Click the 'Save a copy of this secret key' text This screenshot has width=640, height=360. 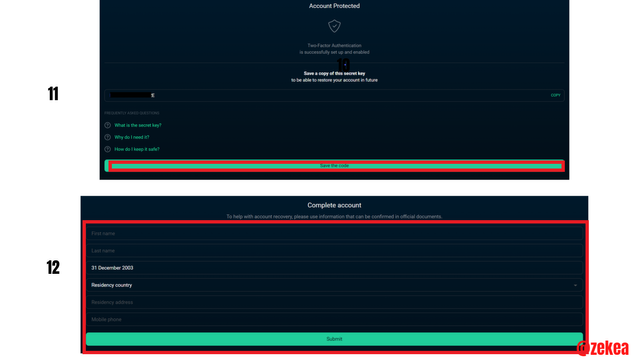pyautogui.click(x=334, y=73)
